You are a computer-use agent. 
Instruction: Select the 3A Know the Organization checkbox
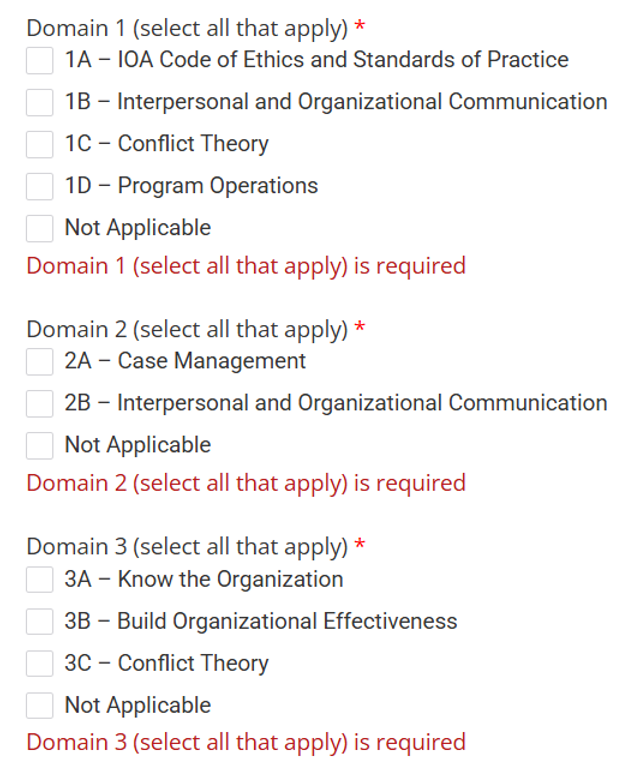(x=39, y=579)
